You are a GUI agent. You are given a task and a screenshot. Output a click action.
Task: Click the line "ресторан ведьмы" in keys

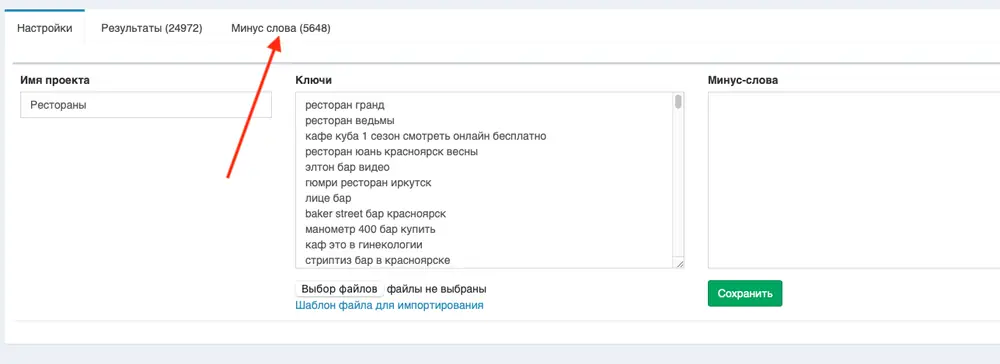coord(349,120)
